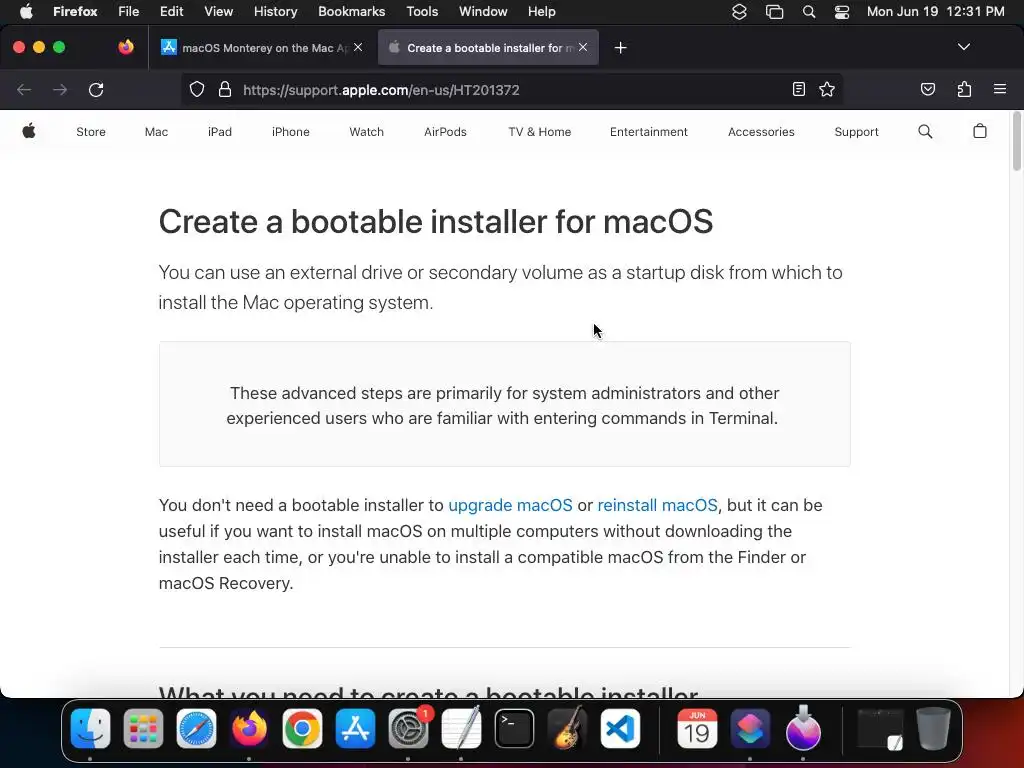Open the Bookmarks menu
This screenshot has height=768, width=1024.
[351, 12]
